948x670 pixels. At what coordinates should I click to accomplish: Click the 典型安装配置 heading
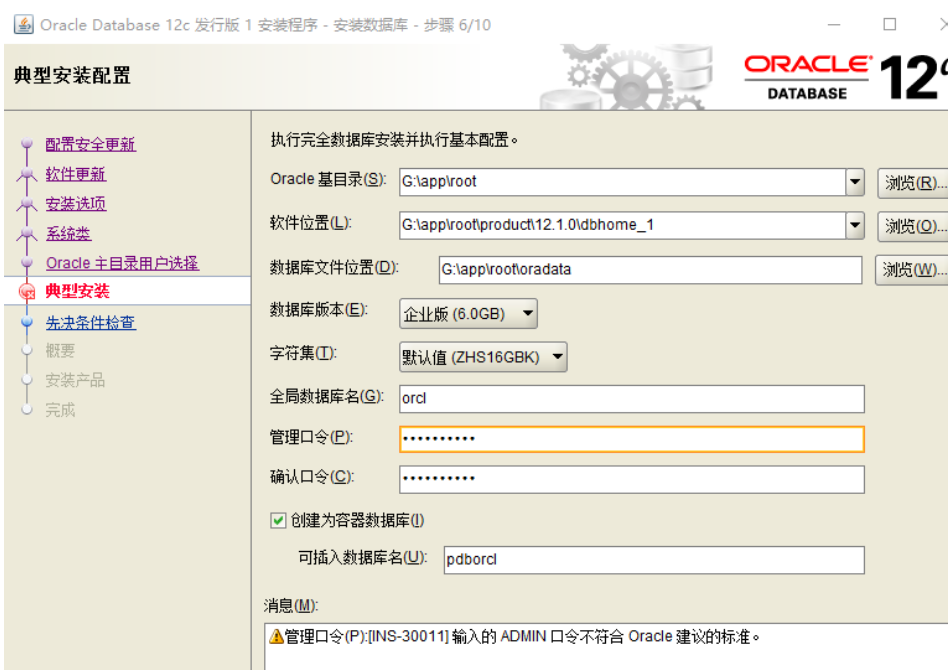click(x=73, y=76)
